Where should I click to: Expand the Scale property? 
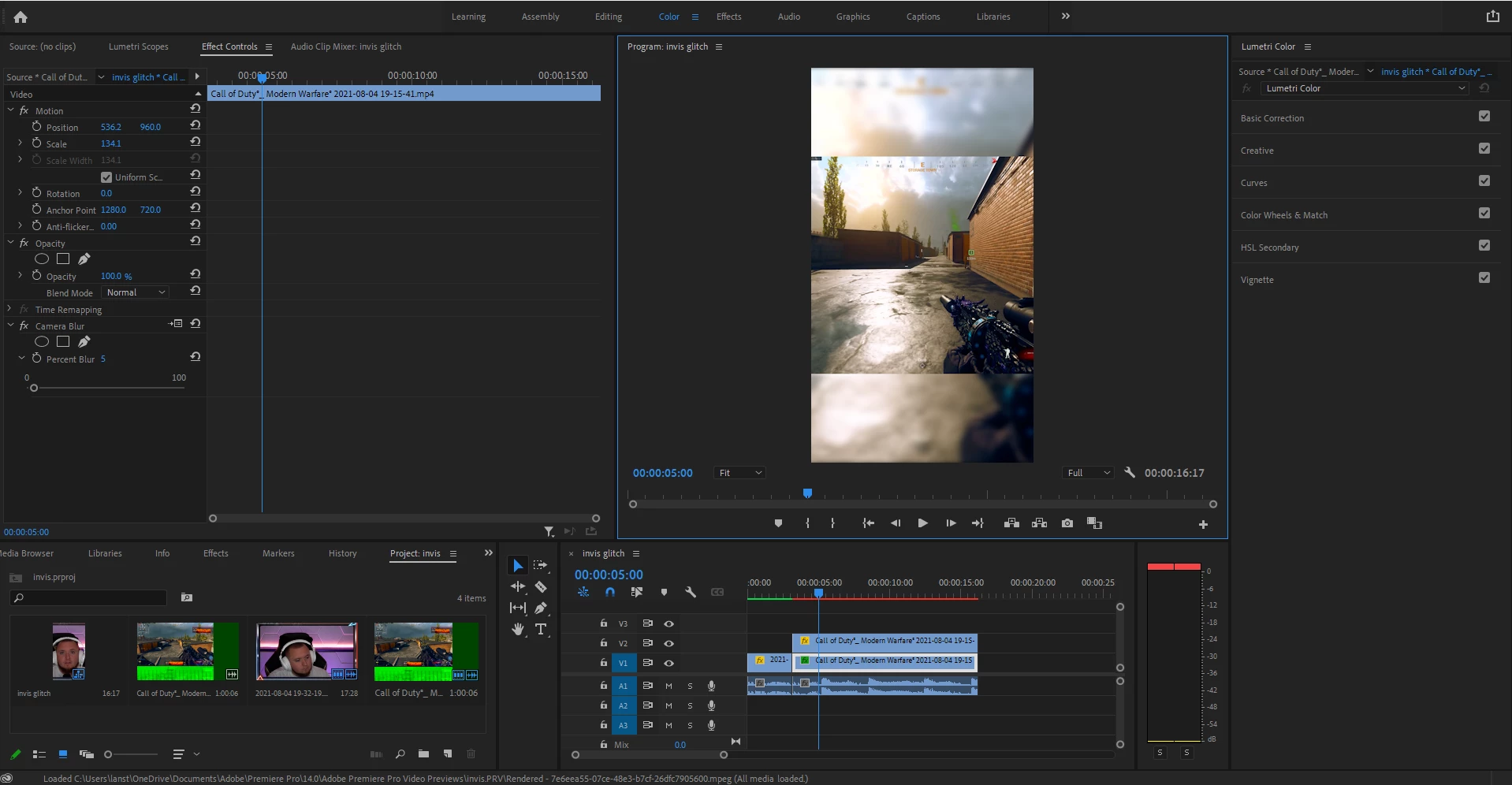(x=20, y=143)
